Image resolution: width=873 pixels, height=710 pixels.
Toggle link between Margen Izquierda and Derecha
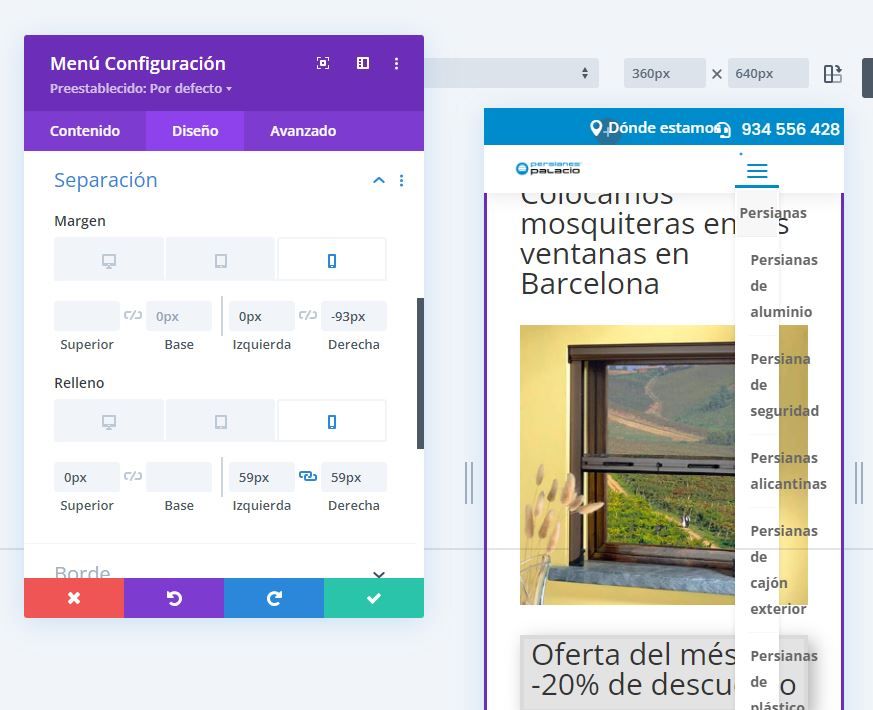click(x=308, y=315)
